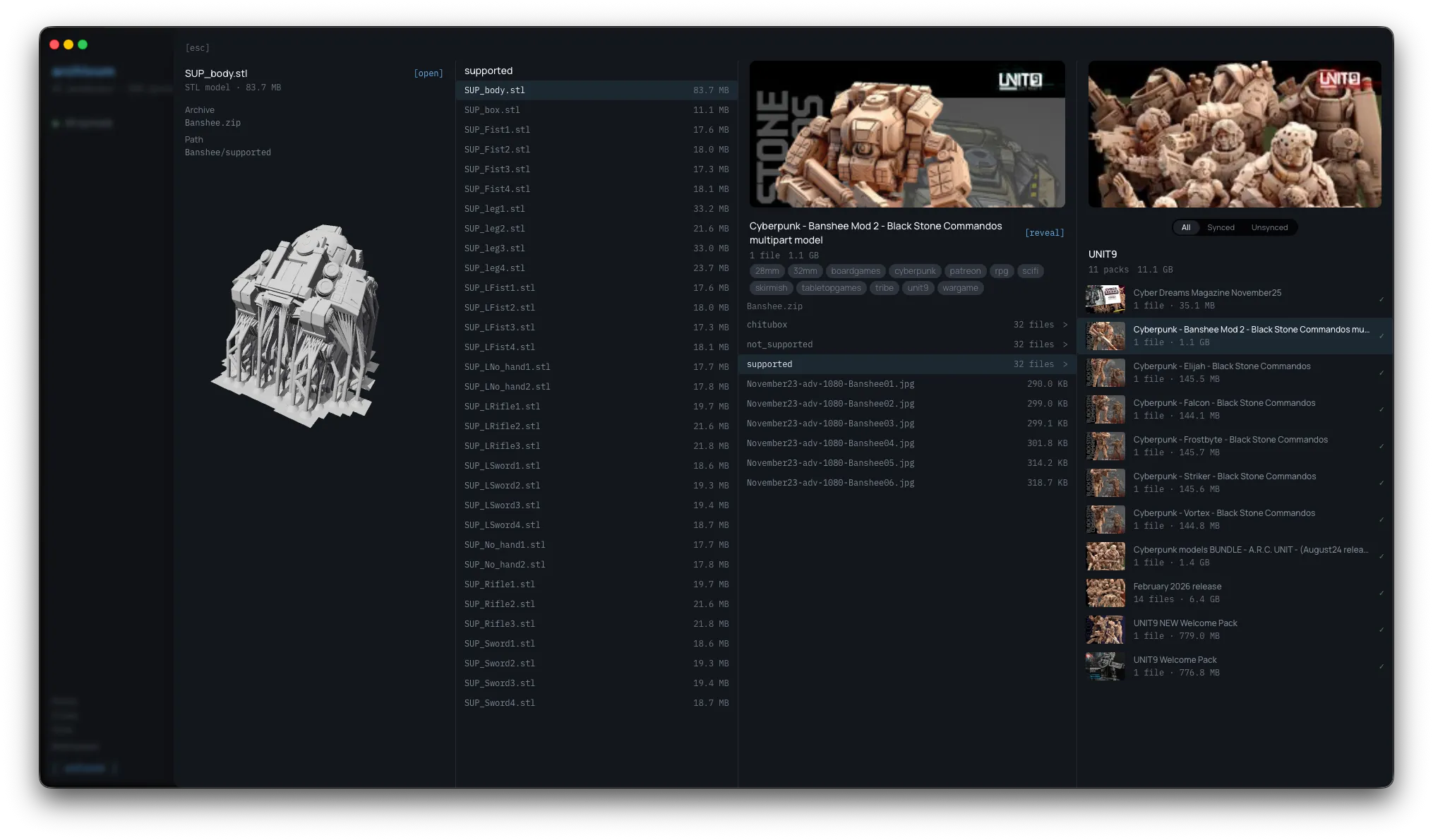
Task: Reveal Banshee Mod 2 in Finder
Action: pos(1045,232)
